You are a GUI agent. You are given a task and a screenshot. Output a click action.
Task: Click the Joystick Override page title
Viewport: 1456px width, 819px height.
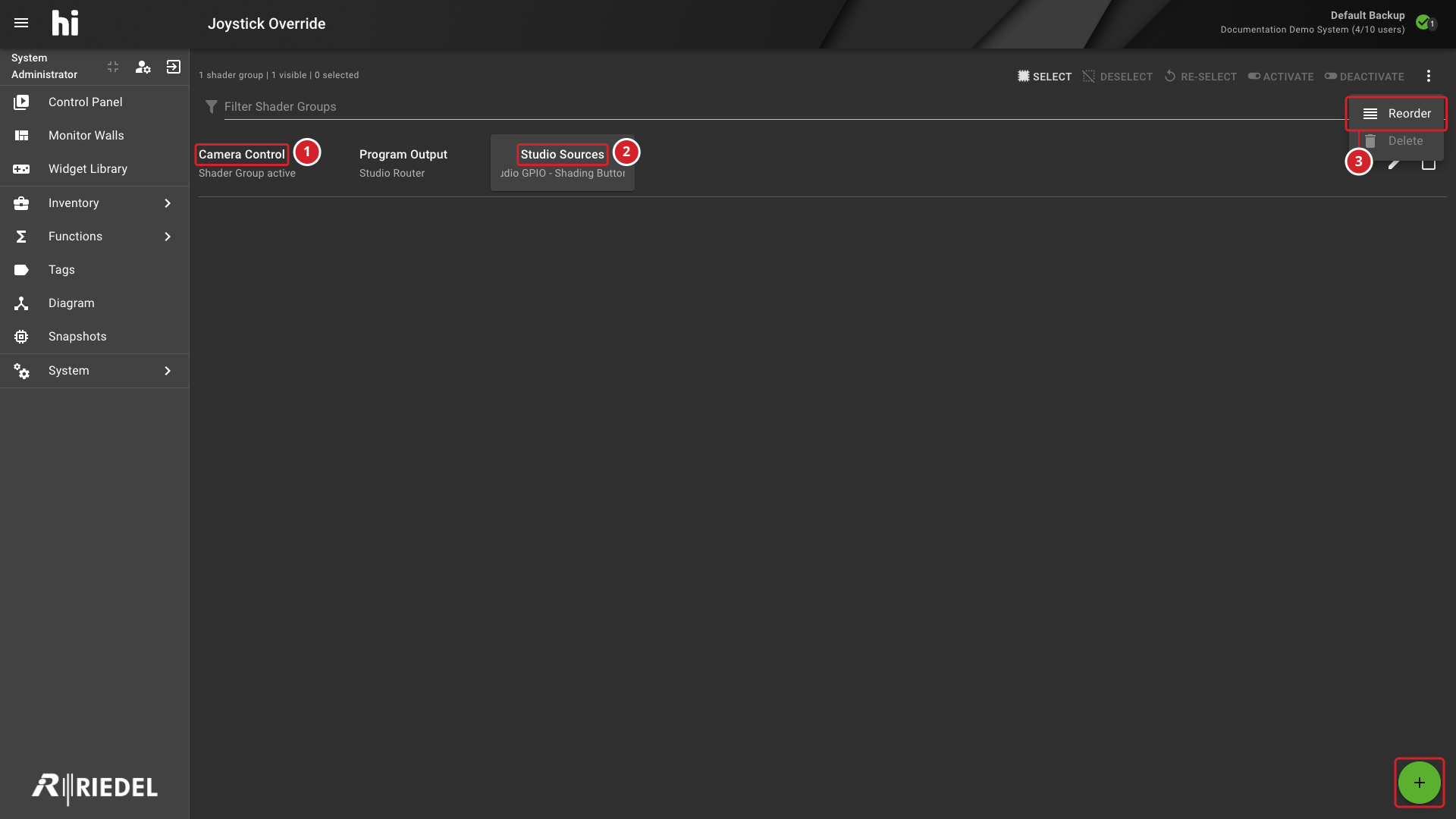(x=267, y=24)
